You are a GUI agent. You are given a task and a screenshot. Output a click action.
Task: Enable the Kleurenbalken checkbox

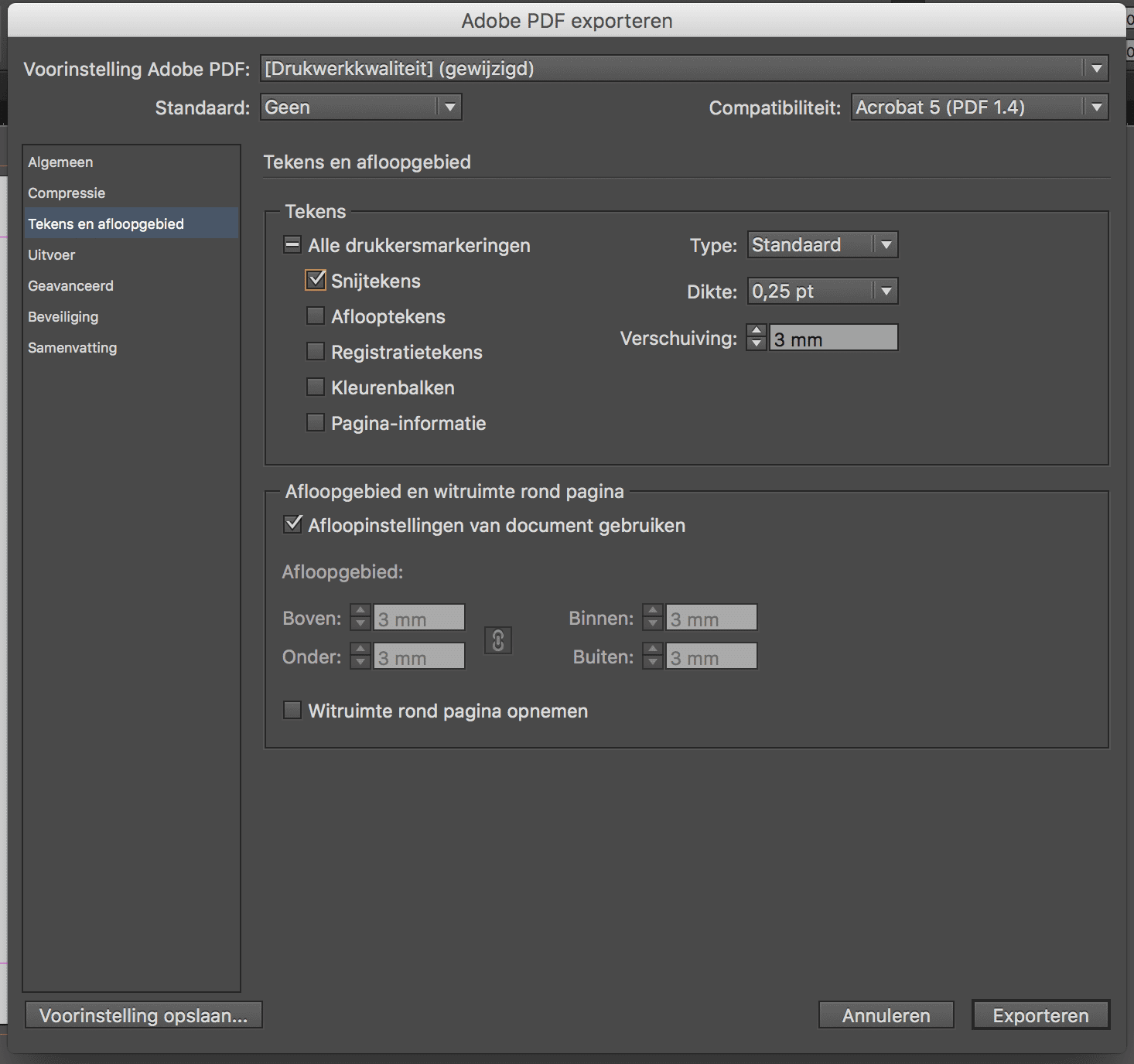[x=315, y=387]
